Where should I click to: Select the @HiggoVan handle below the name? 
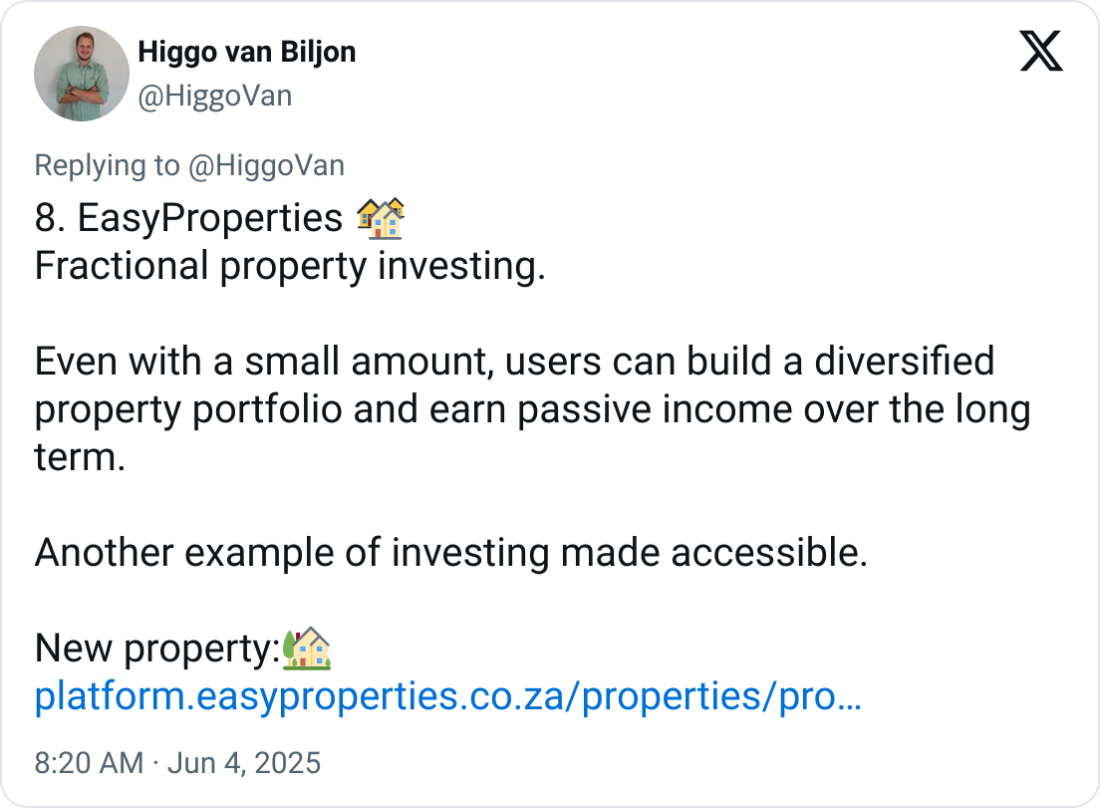[x=214, y=96]
